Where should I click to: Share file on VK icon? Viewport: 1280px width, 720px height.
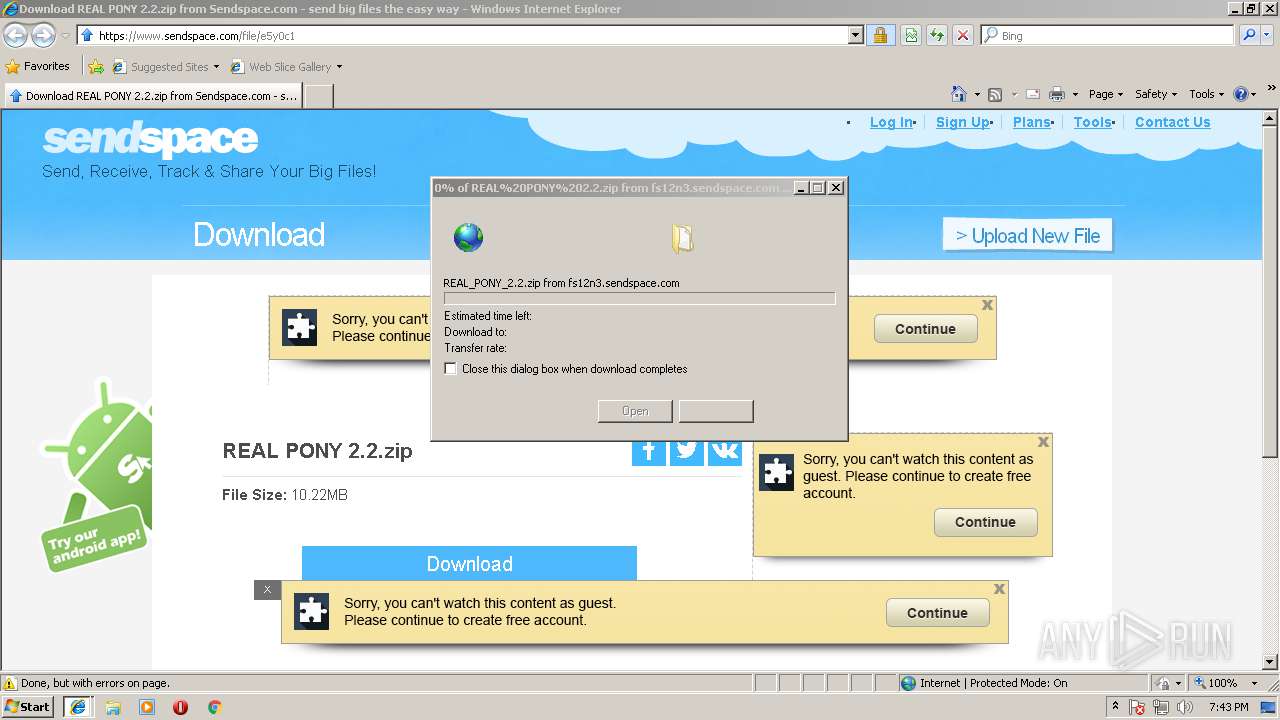tap(725, 452)
